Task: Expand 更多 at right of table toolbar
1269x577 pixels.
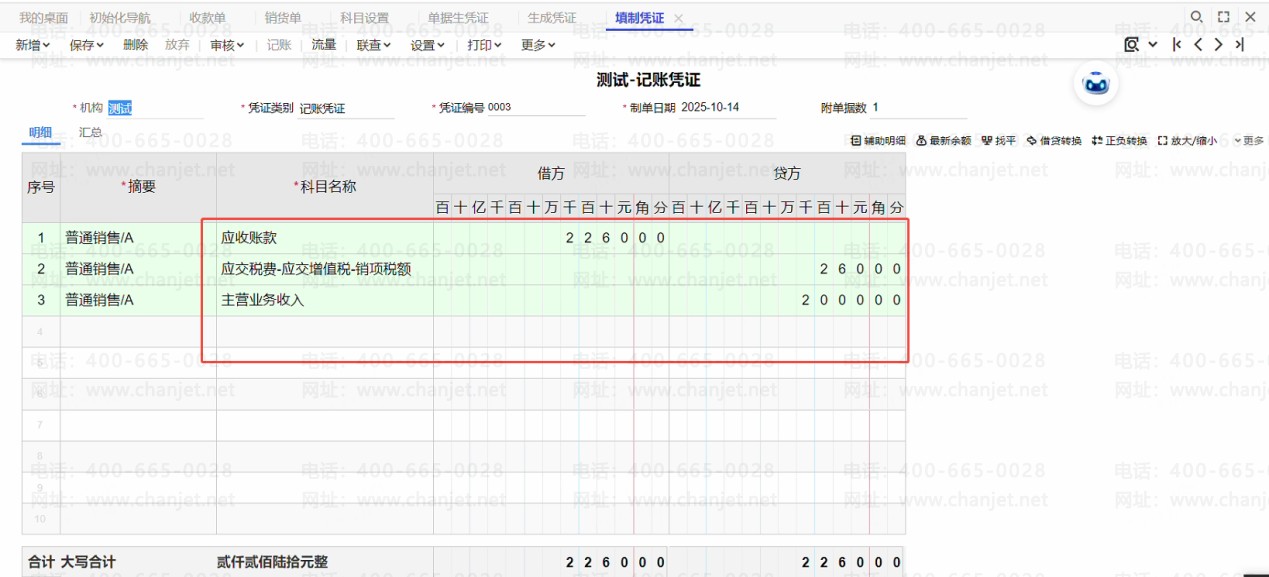Action: (1249, 141)
